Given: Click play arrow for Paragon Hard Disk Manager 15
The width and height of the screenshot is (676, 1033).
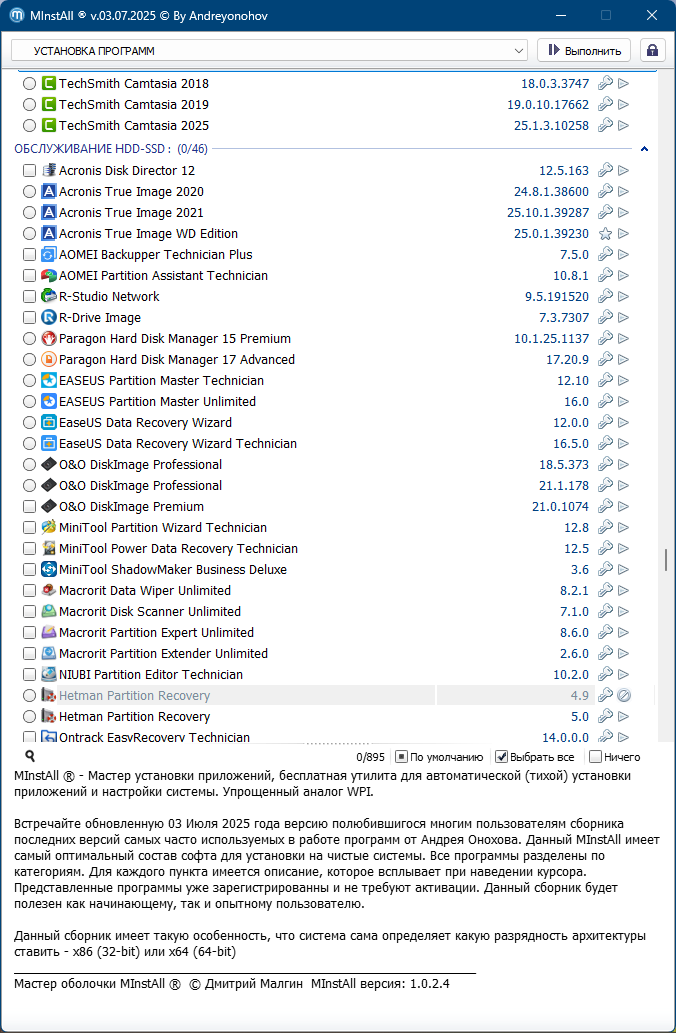Looking at the screenshot, I should click(x=623, y=339).
